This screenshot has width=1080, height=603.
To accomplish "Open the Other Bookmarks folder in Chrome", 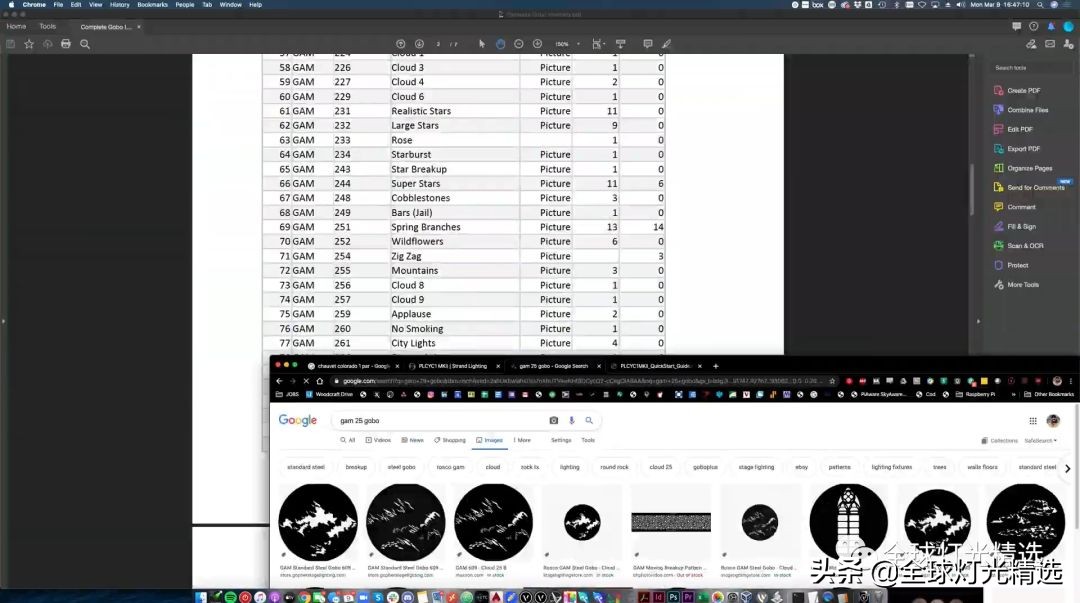I will pyautogui.click(x=1049, y=394).
